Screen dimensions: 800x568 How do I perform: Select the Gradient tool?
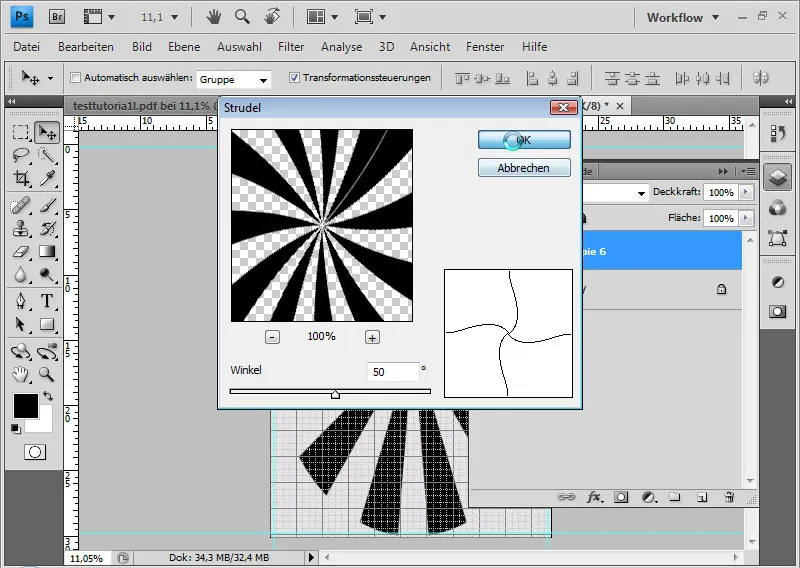(47, 252)
